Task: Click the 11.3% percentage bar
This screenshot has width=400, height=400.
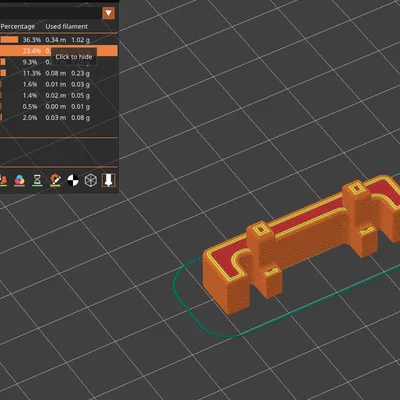Action: [3, 73]
